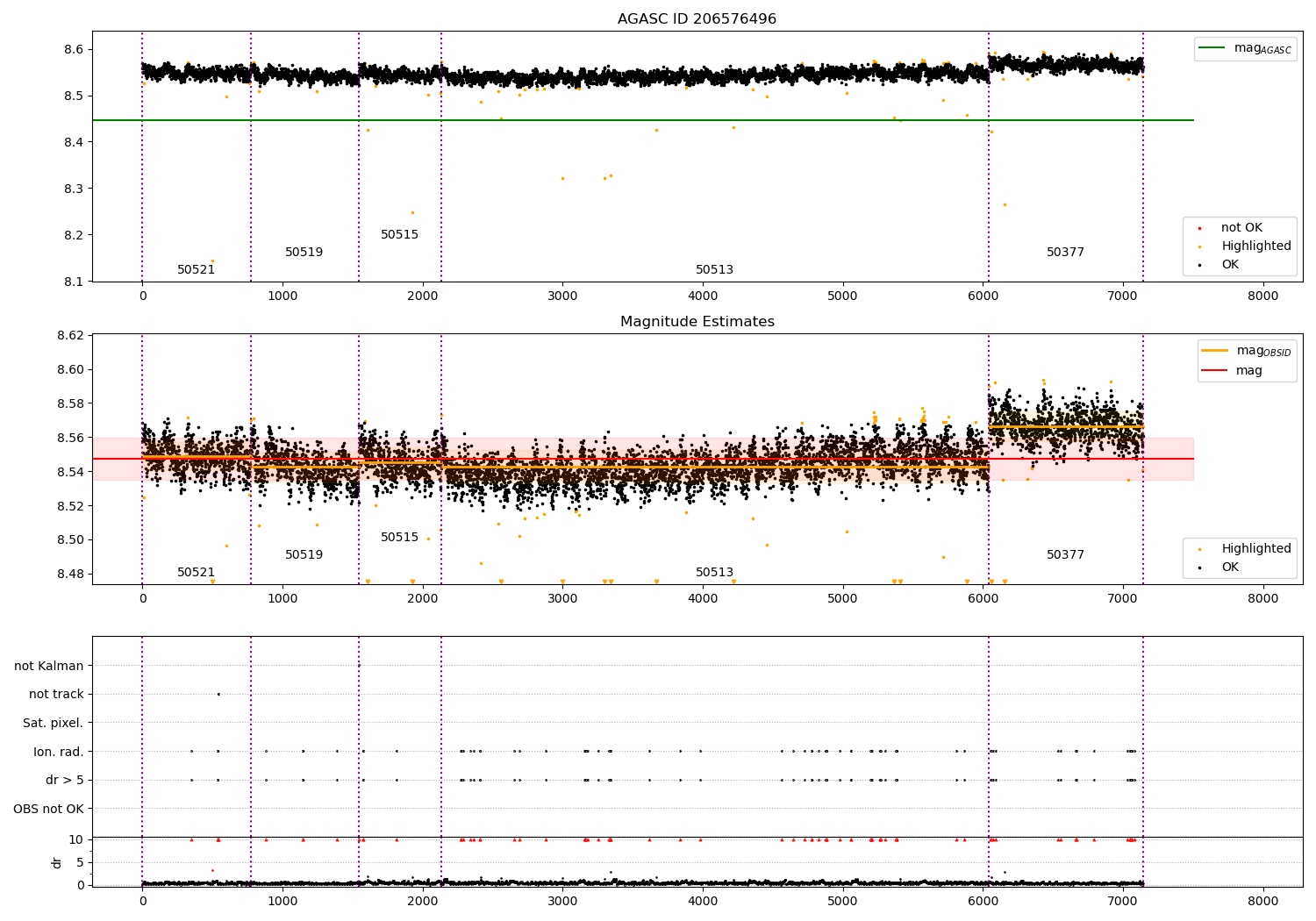
Task: Click the 'Highlighted' legend entry in top plot
Action: point(1247,246)
